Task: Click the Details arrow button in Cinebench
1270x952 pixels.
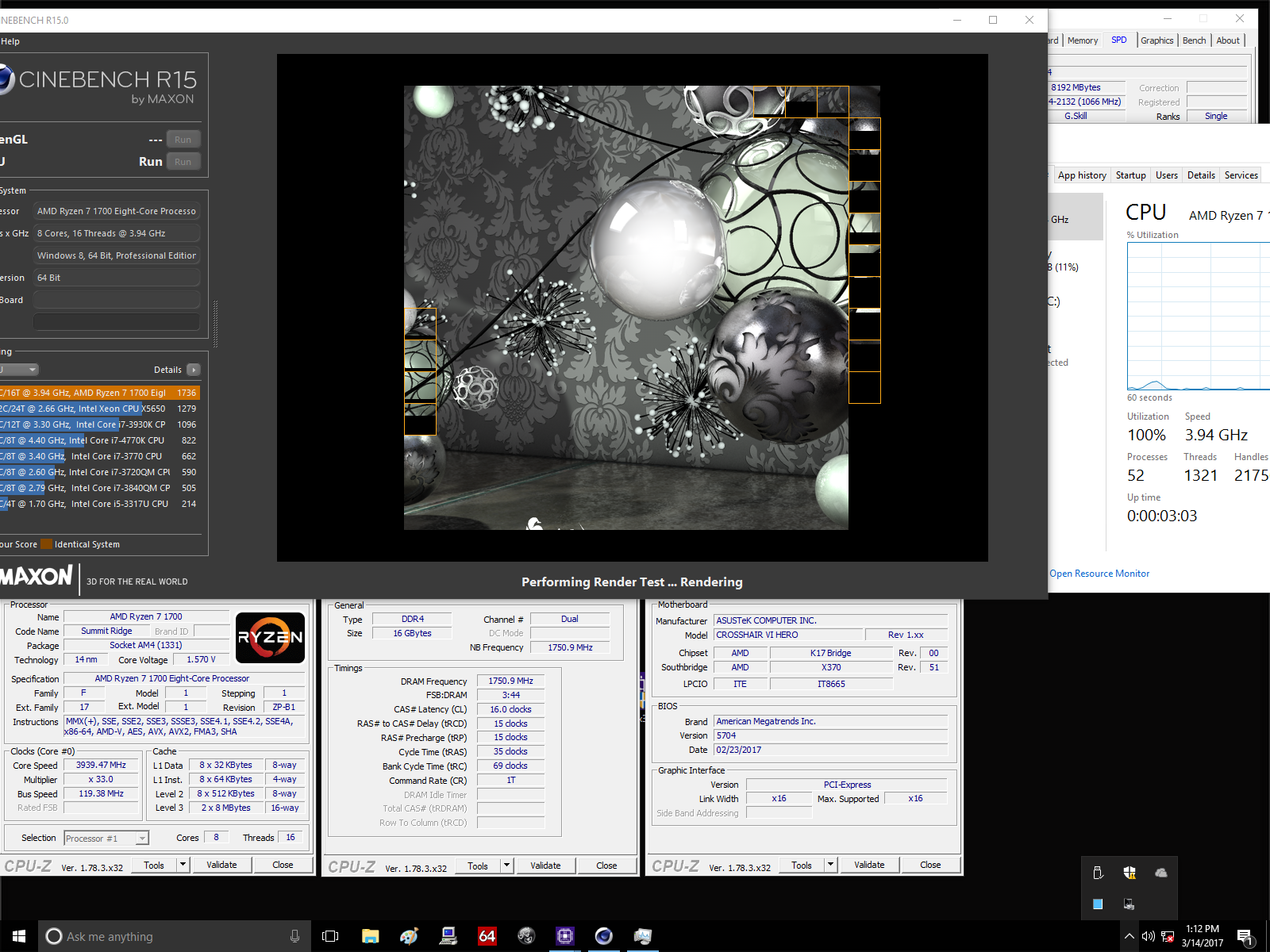Action: [x=194, y=370]
